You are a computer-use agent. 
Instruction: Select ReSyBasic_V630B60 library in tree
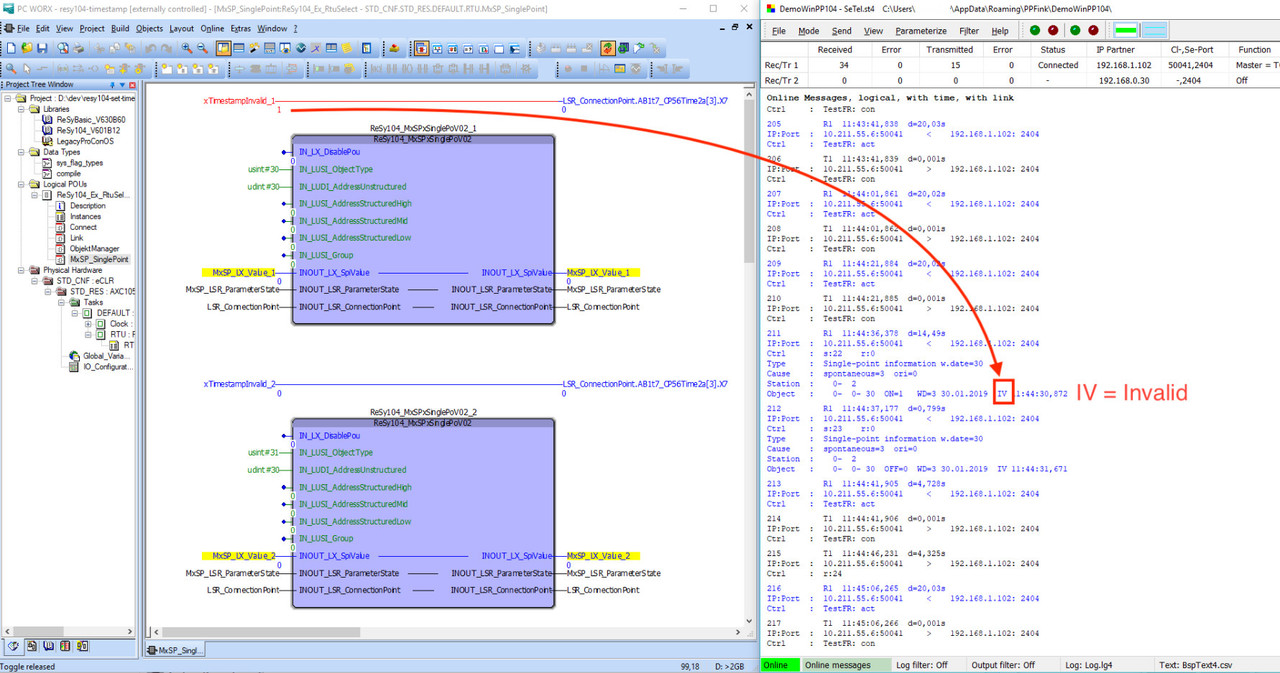tap(90, 119)
